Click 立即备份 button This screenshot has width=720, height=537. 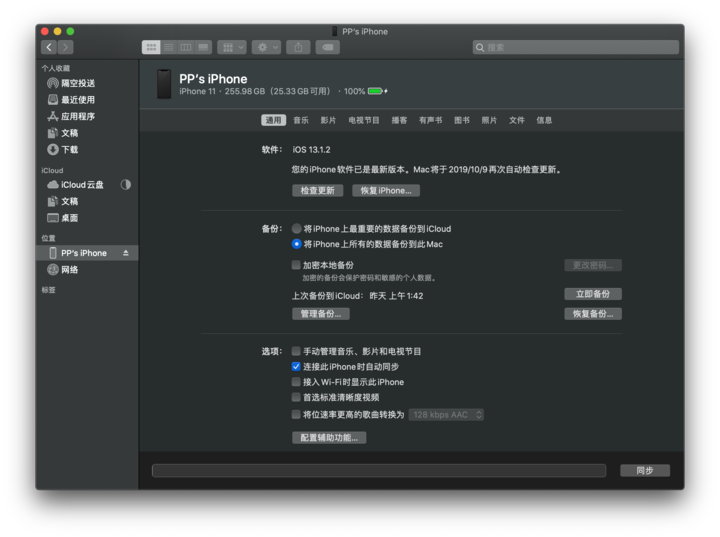click(x=593, y=294)
